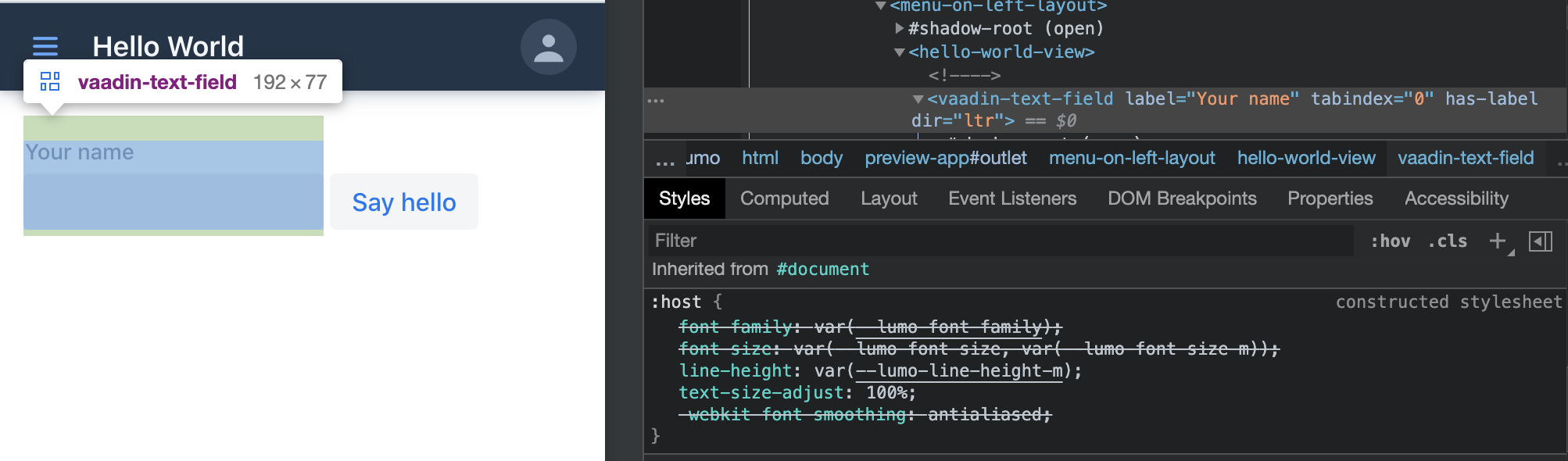Screen dimensions: 1568x461
Task: Click the Hello World page title
Action: pos(168,47)
